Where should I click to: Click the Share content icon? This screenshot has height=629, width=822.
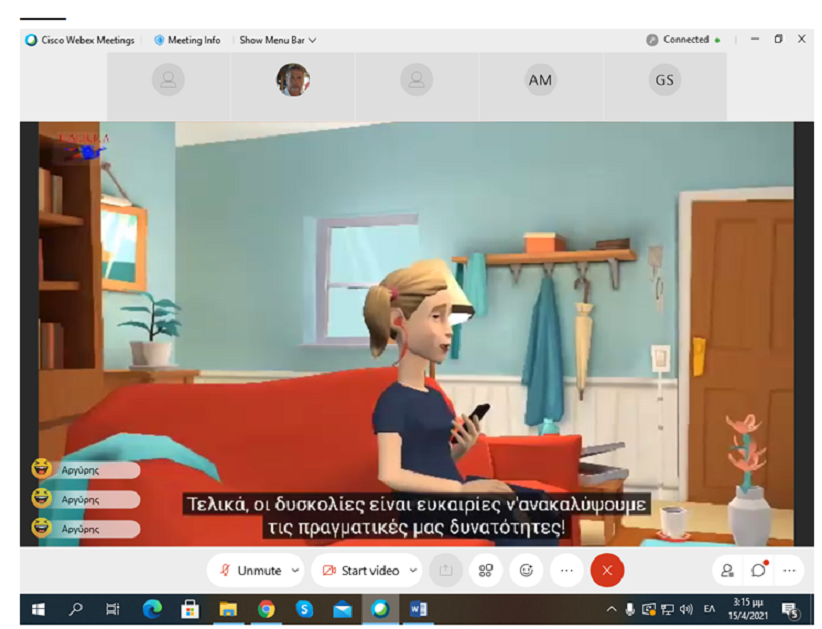point(446,570)
